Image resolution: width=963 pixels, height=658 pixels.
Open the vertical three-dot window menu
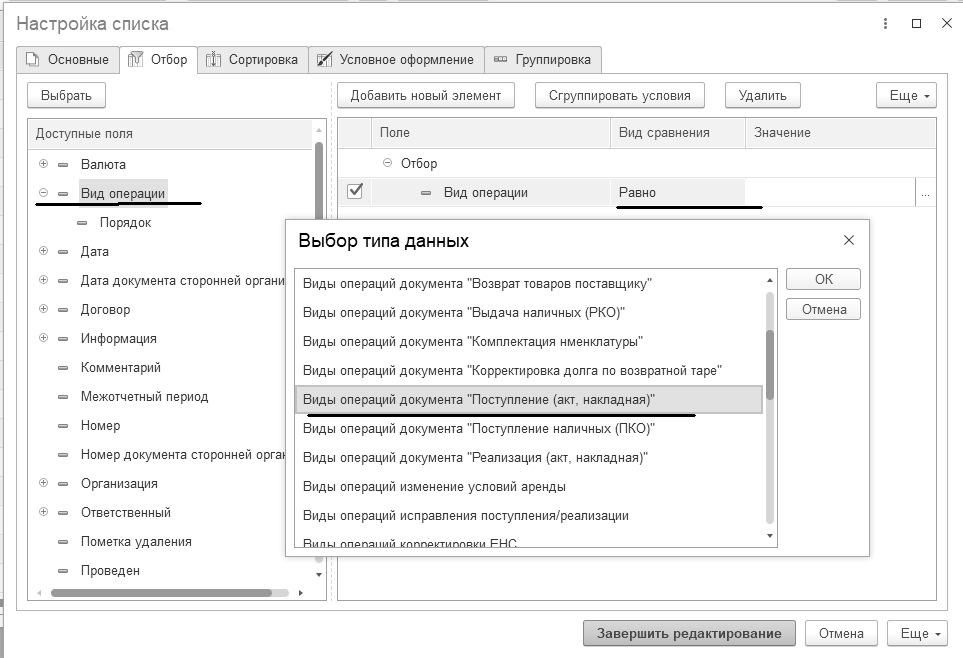tap(886, 23)
